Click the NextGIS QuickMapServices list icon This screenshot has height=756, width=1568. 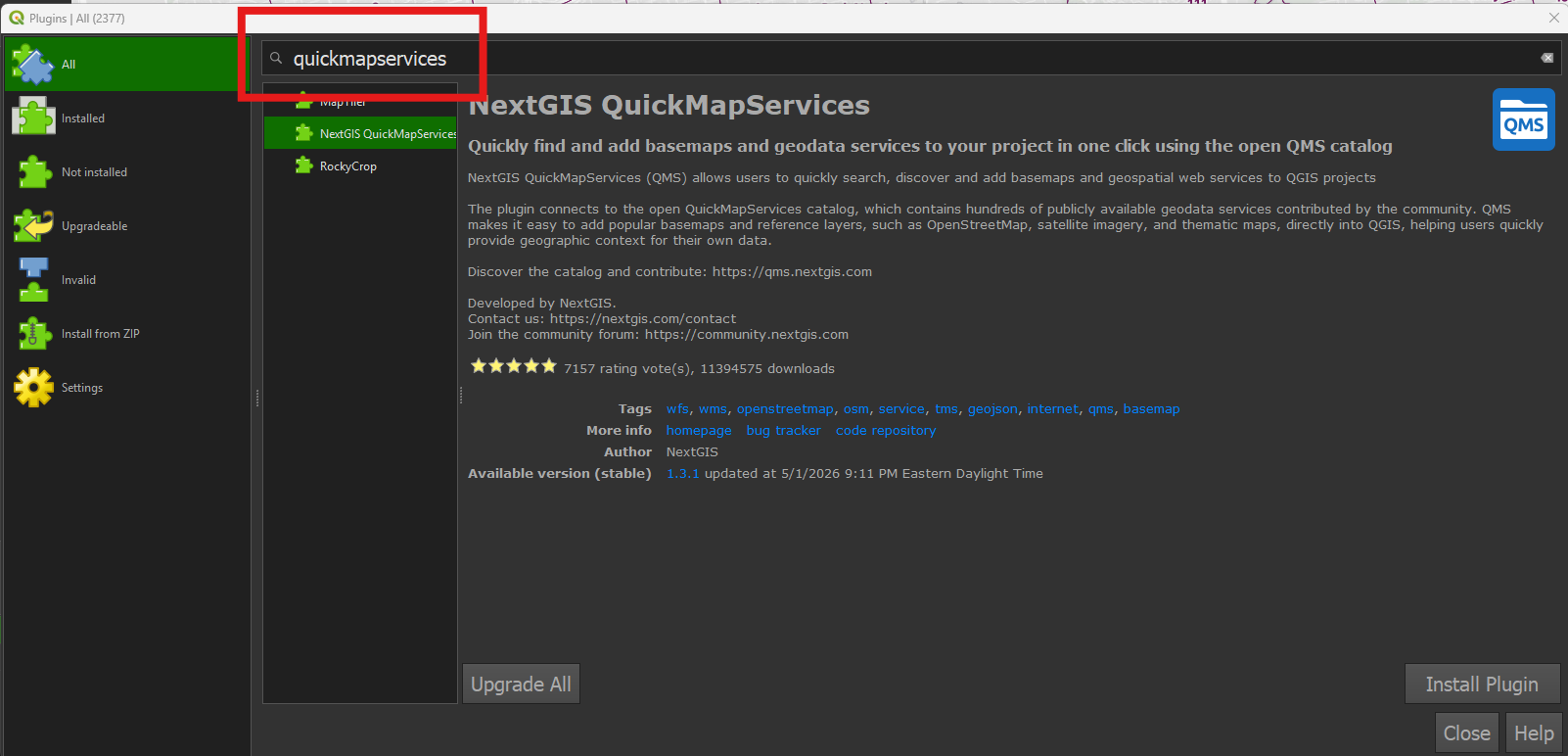point(304,133)
